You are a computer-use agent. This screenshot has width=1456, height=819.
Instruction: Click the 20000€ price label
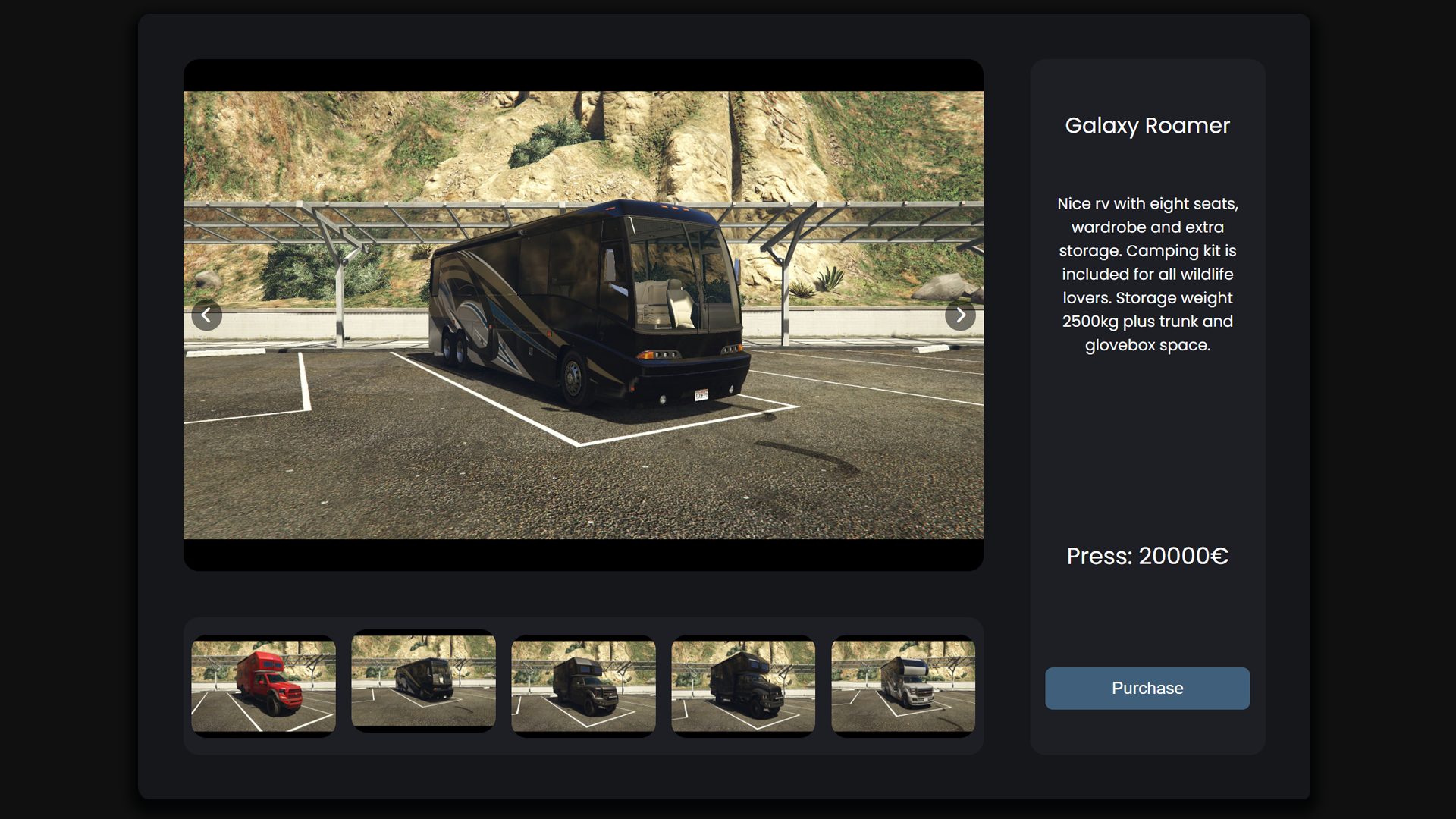1147,556
